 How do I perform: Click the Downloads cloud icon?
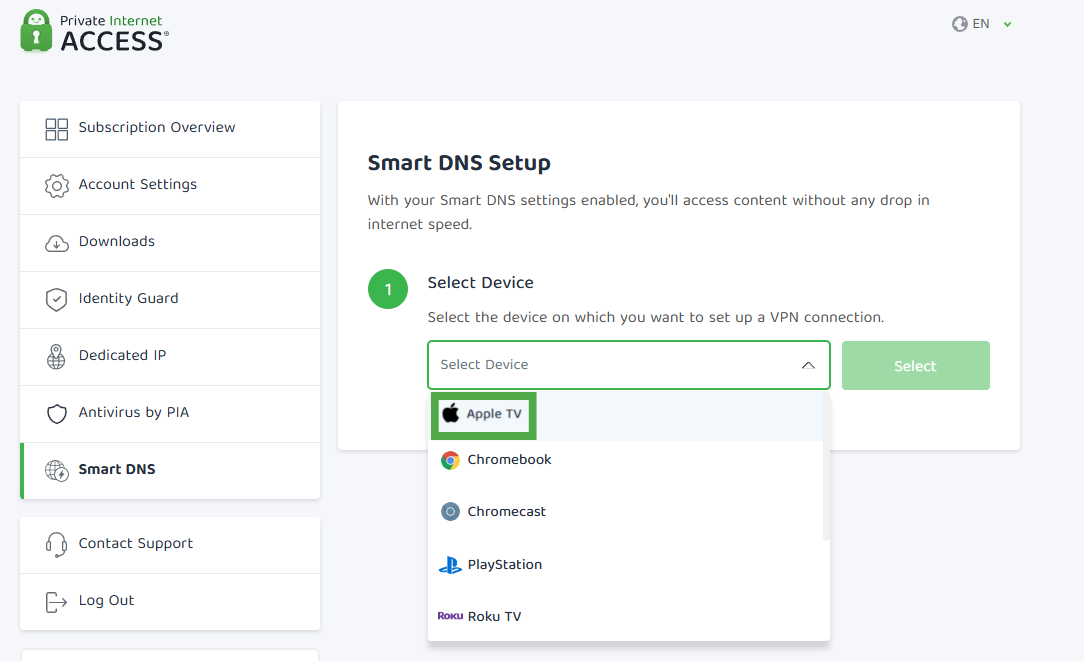(x=57, y=243)
